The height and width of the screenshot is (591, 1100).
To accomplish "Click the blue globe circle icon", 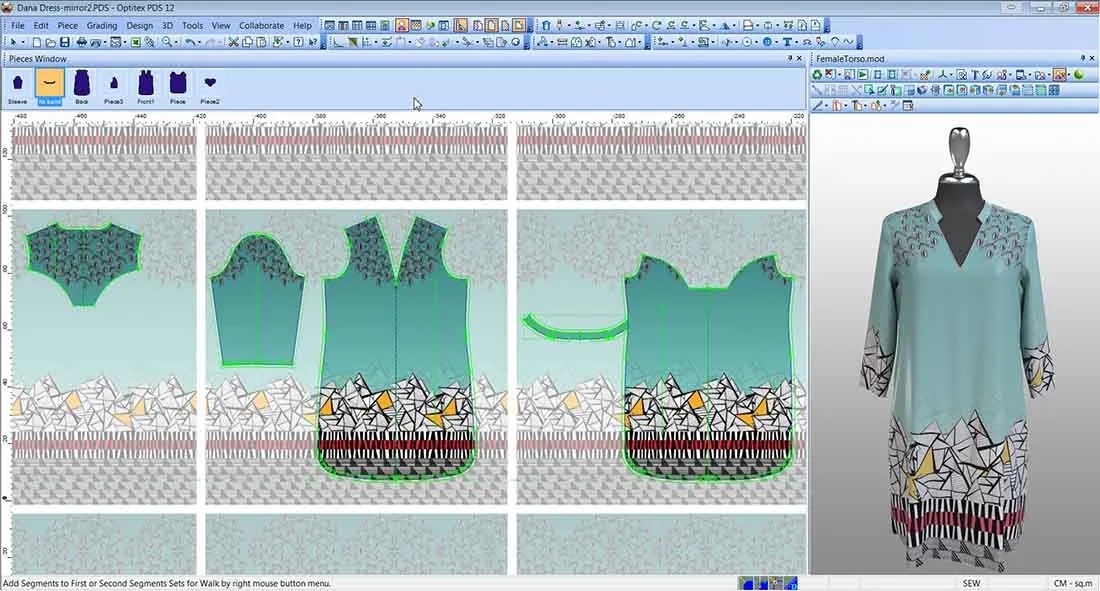I will coord(767,42).
